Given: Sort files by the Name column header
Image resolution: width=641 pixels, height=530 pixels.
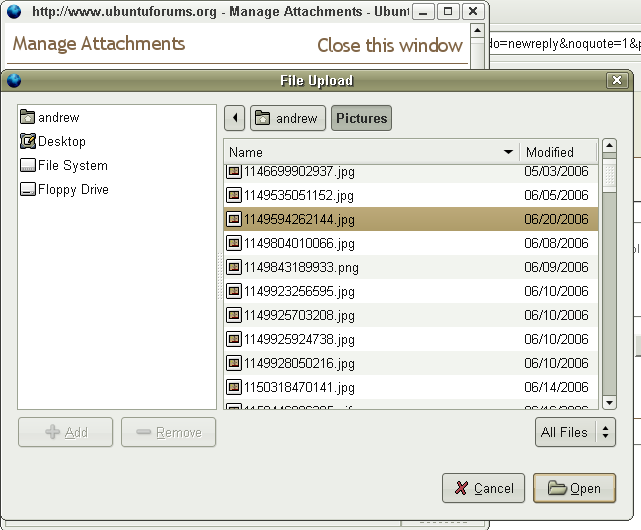Looking at the screenshot, I should tap(370, 152).
